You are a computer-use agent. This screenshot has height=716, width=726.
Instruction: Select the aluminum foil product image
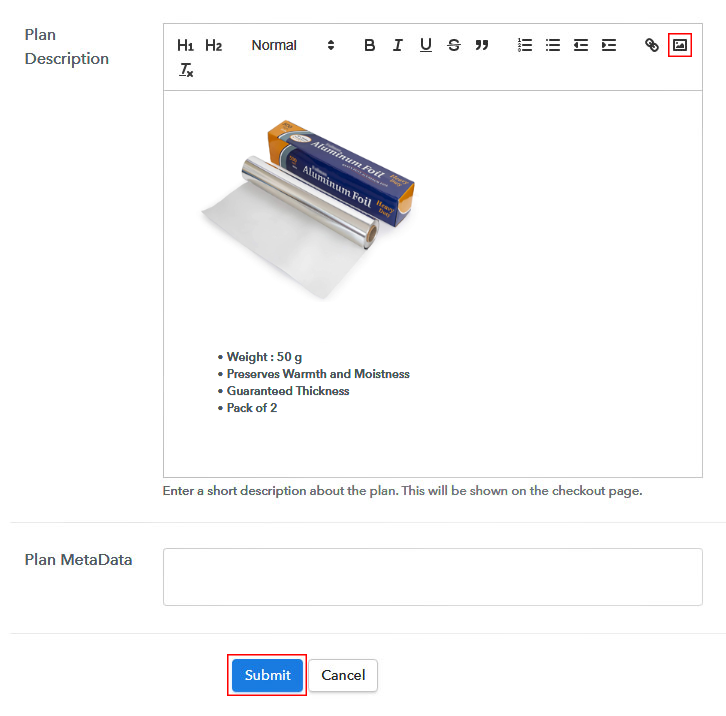tap(307, 210)
